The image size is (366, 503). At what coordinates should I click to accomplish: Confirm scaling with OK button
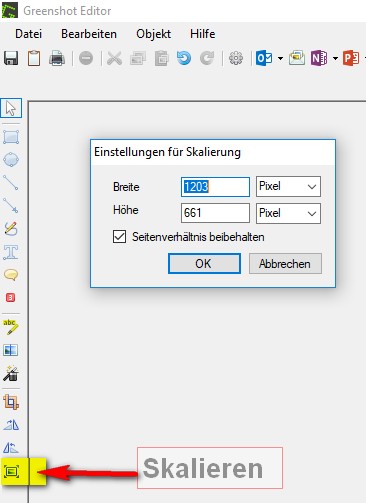pyautogui.click(x=204, y=264)
